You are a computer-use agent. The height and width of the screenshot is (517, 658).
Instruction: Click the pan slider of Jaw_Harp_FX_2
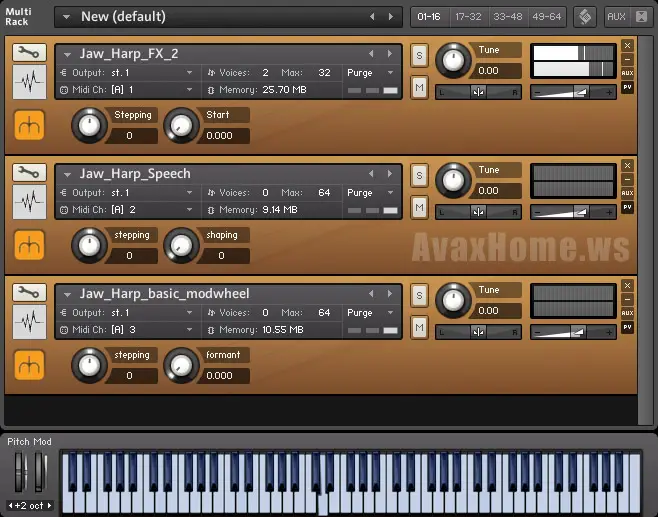point(478,92)
